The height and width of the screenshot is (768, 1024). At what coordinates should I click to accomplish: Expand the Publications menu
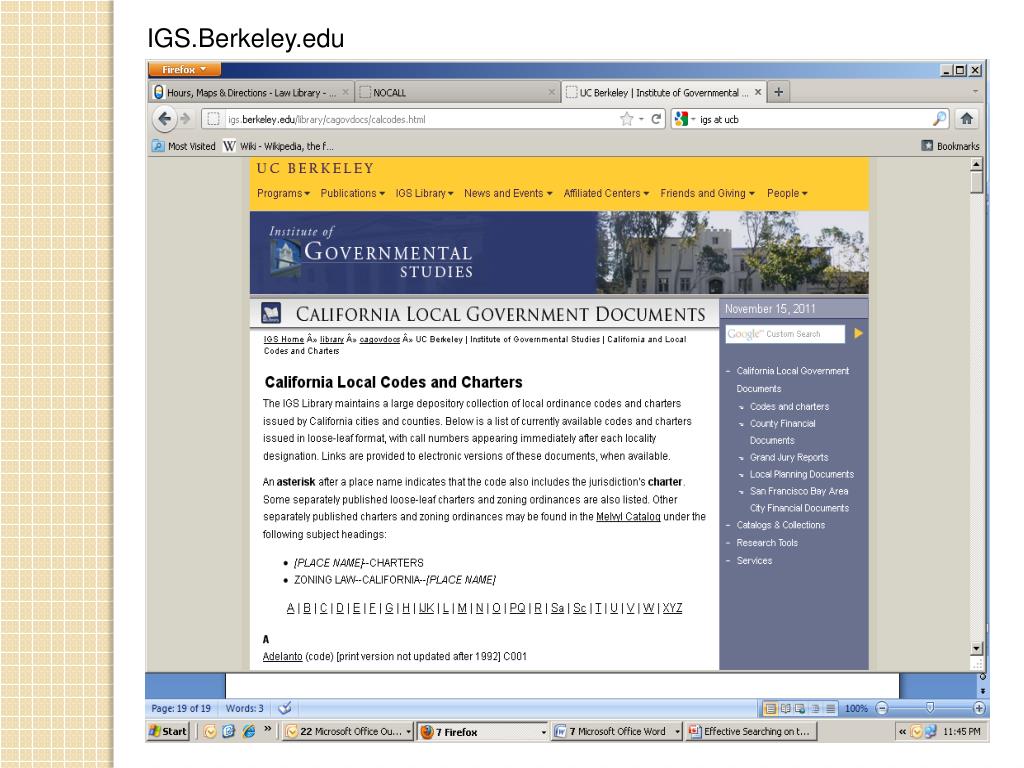pyautogui.click(x=353, y=193)
